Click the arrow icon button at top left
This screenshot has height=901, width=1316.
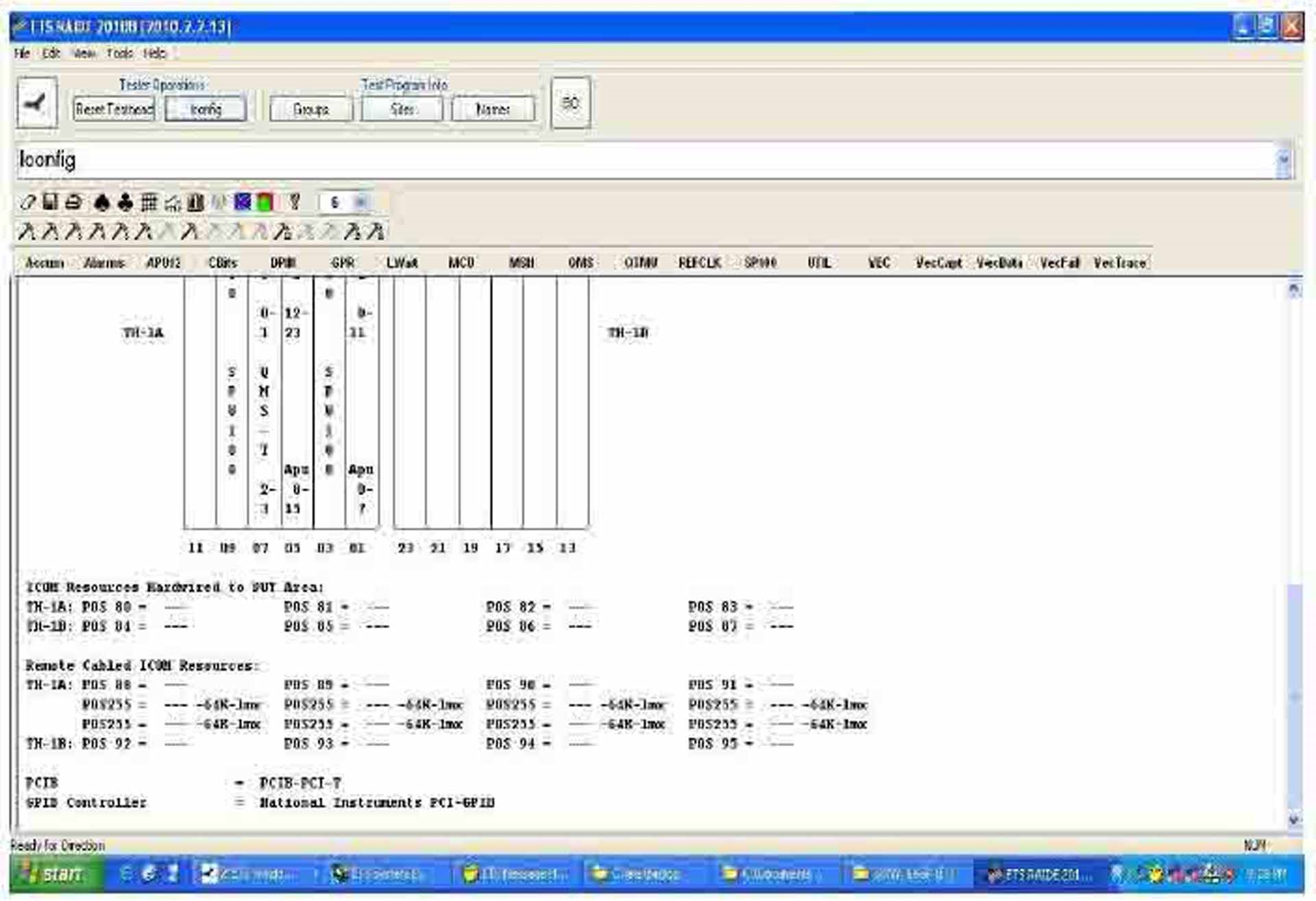pos(36,104)
